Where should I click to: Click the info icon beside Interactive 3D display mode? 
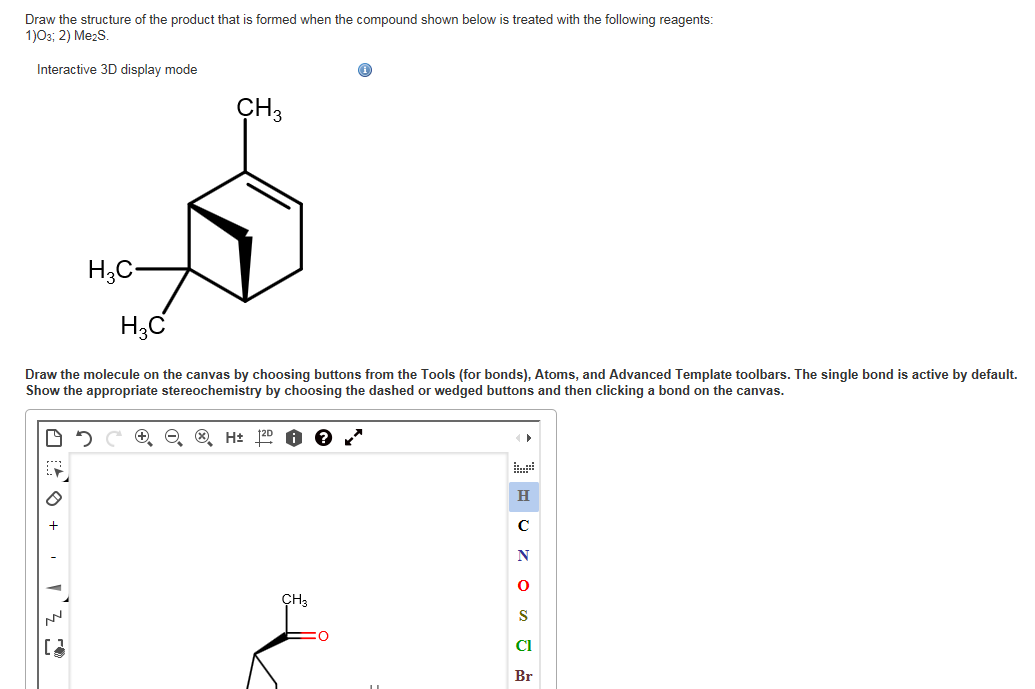[x=364, y=69]
